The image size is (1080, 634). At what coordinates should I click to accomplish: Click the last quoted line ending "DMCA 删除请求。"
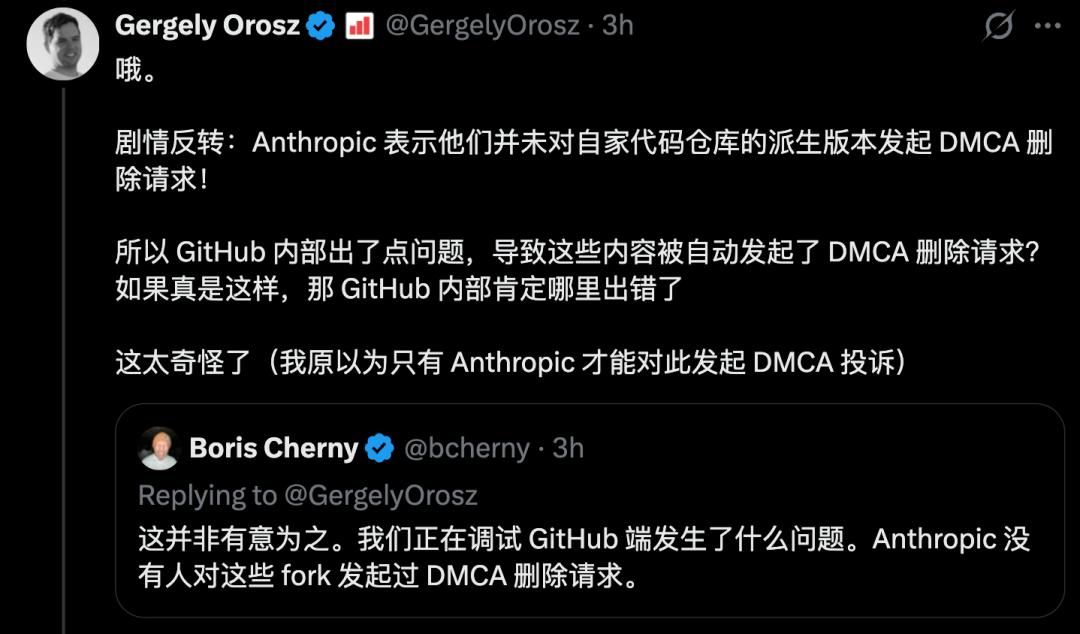click(388, 577)
